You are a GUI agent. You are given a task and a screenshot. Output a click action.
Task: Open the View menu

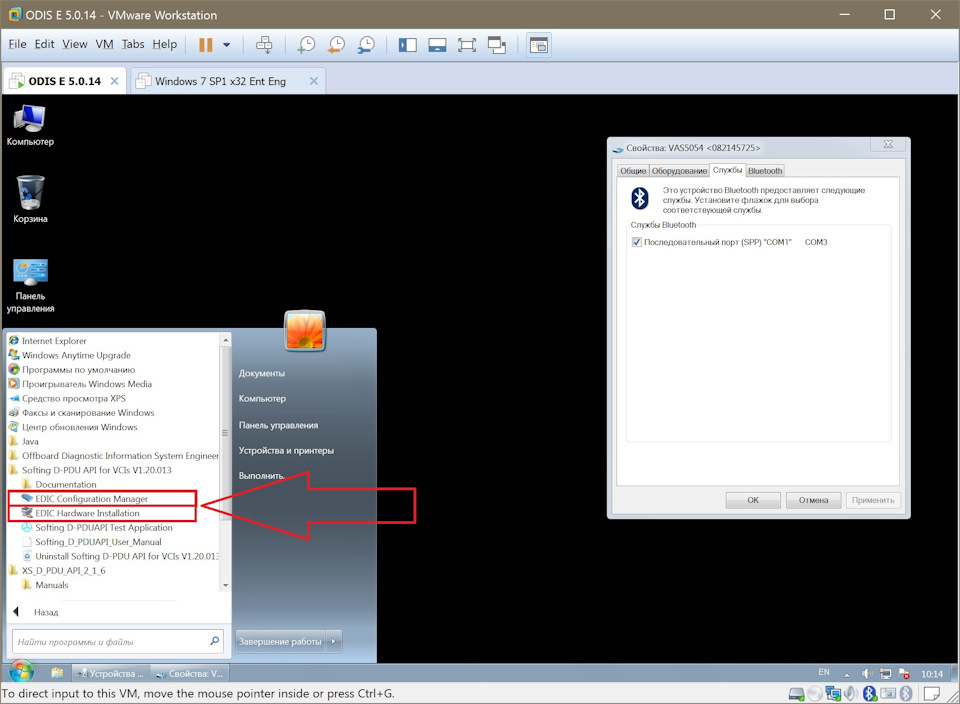[75, 44]
